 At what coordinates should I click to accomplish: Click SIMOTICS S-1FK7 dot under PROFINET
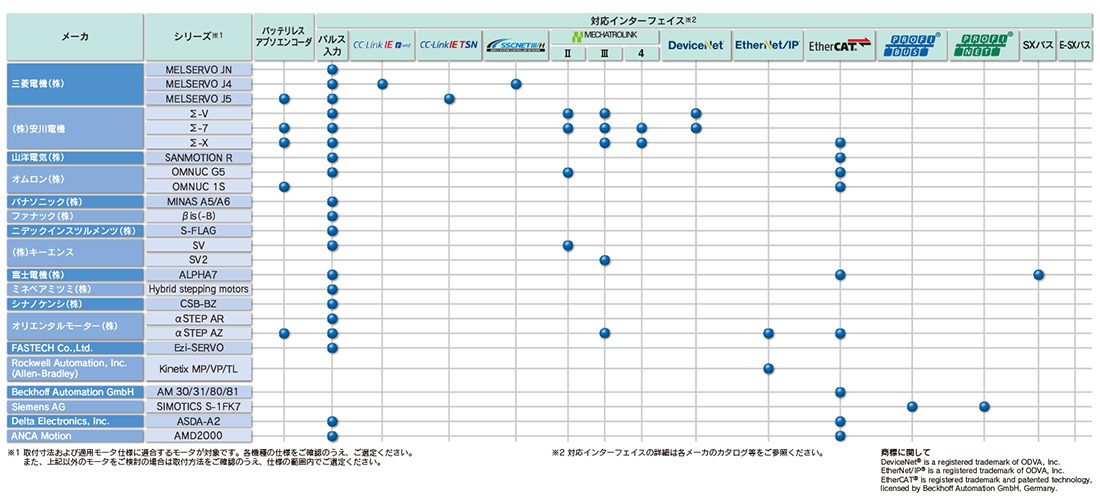tap(984, 406)
